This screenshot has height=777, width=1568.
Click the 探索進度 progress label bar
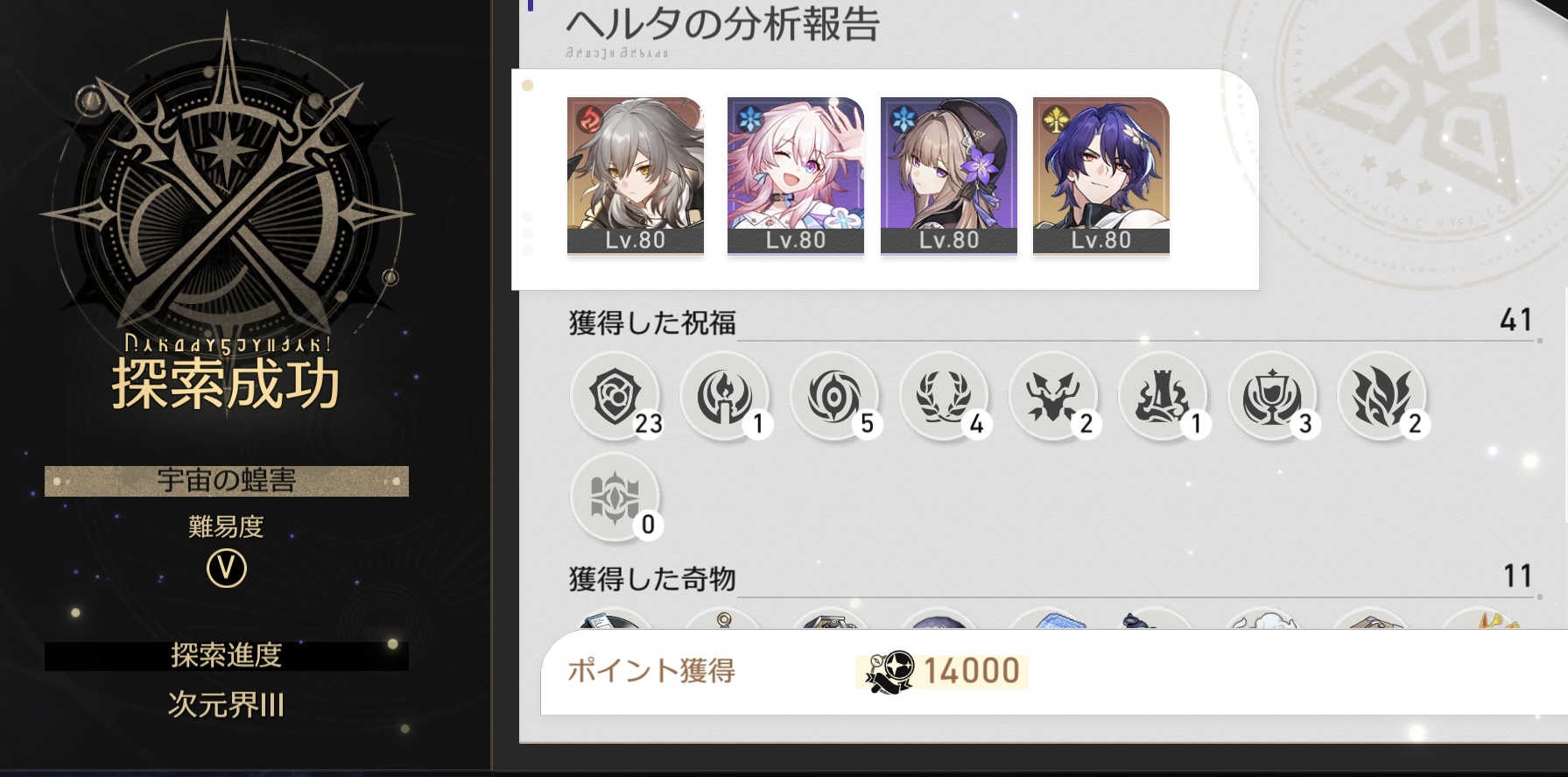(227, 655)
